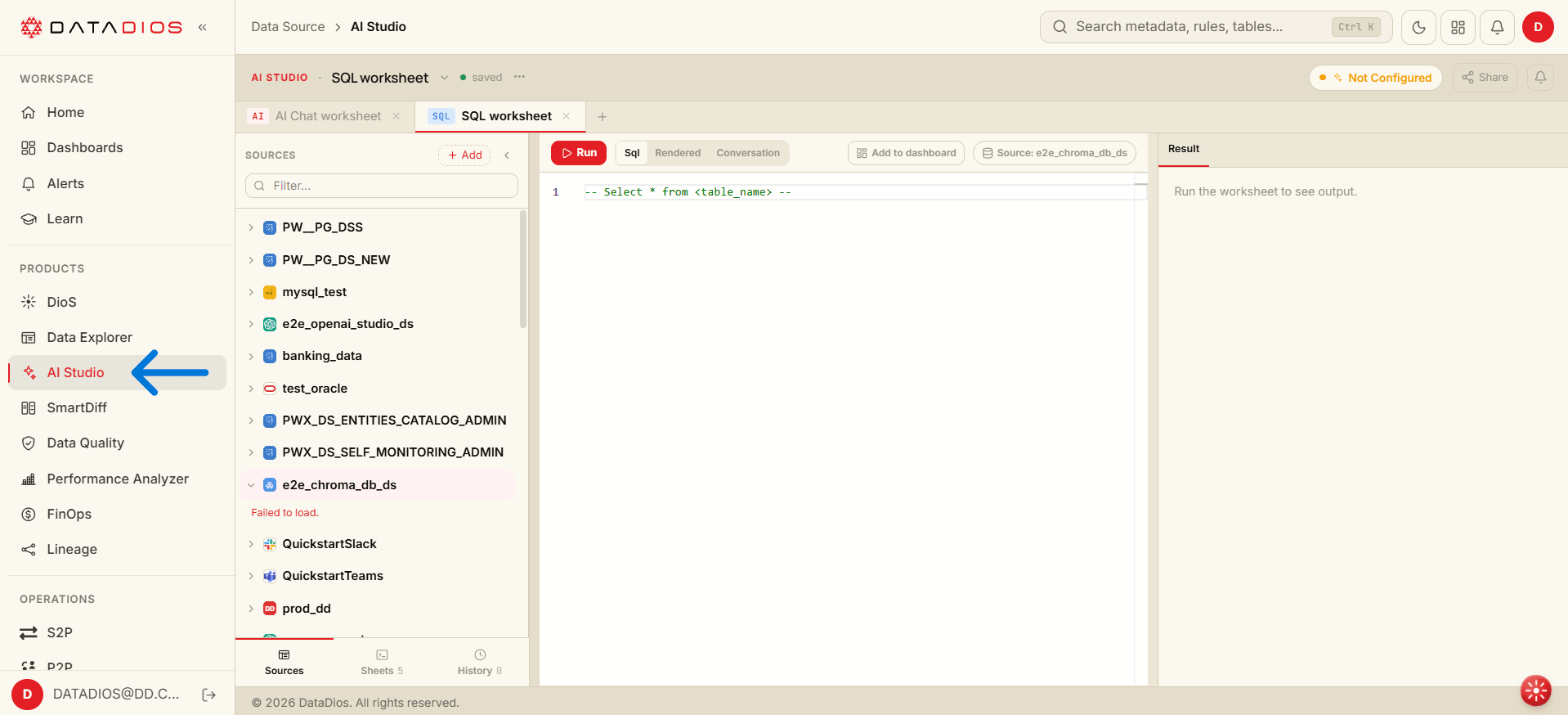Add a new source
This screenshot has width=1568, height=715.
point(464,155)
